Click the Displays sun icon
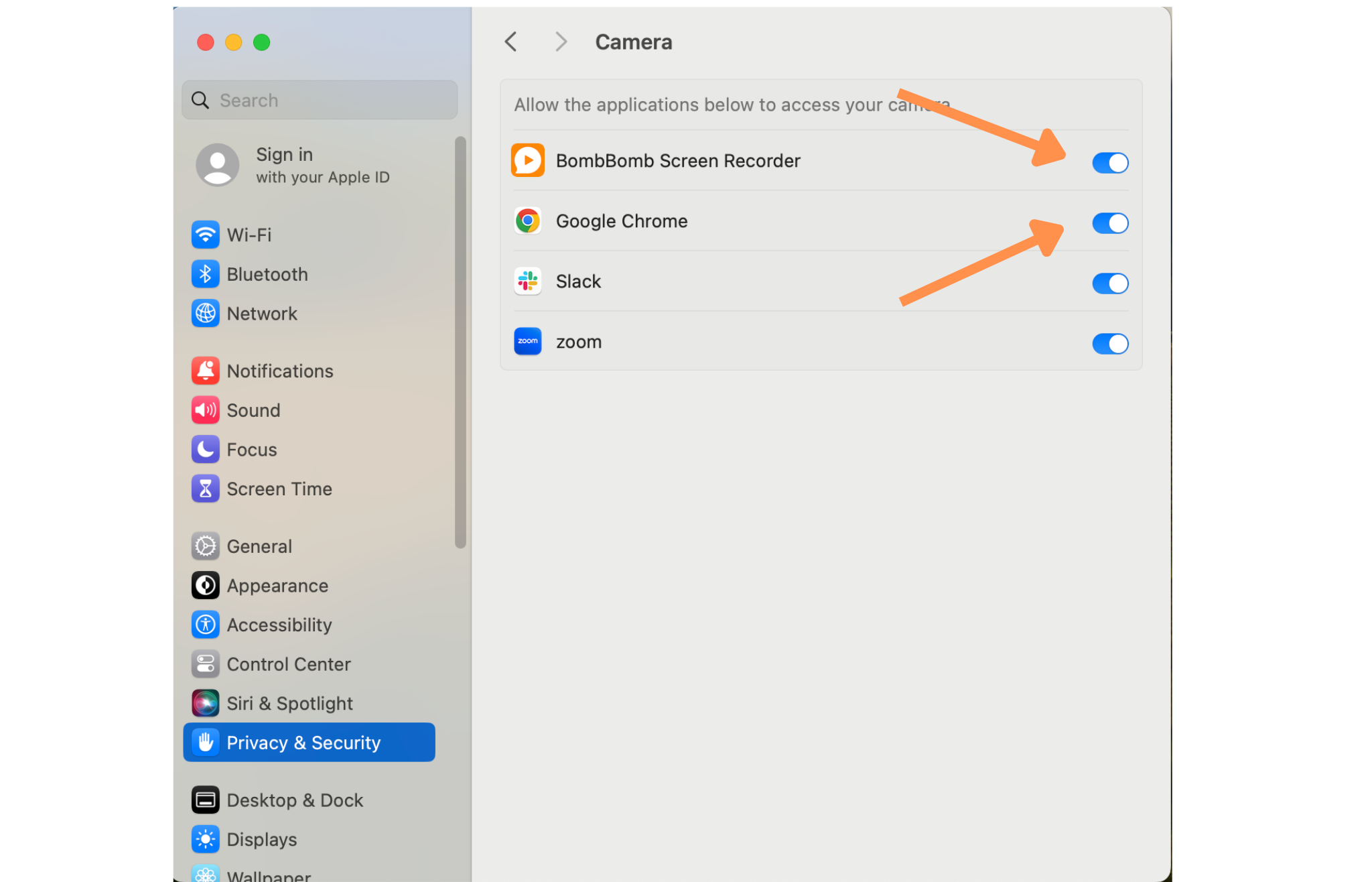 click(x=205, y=839)
